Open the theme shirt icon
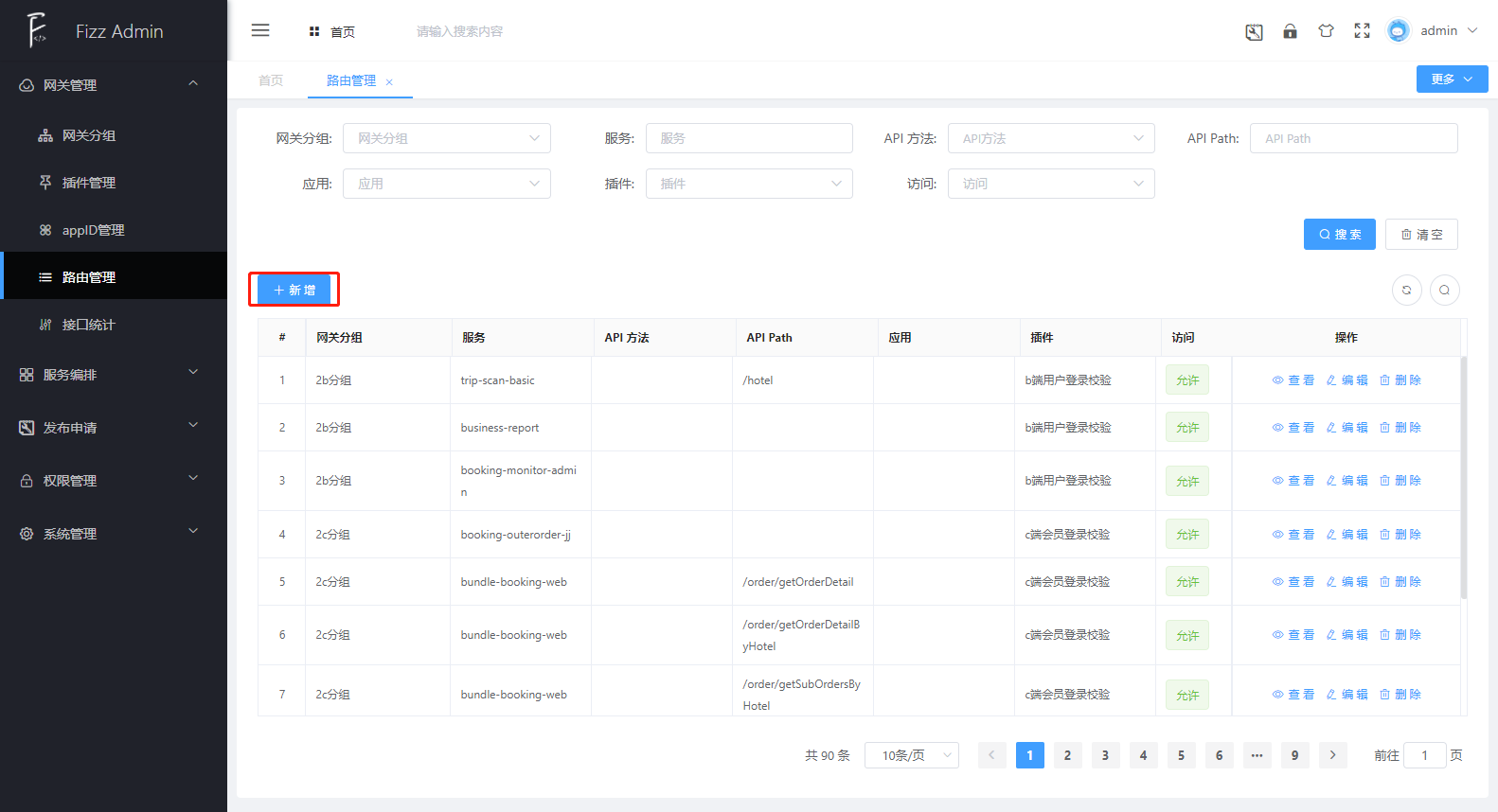Image resolution: width=1498 pixels, height=812 pixels. 1326,31
